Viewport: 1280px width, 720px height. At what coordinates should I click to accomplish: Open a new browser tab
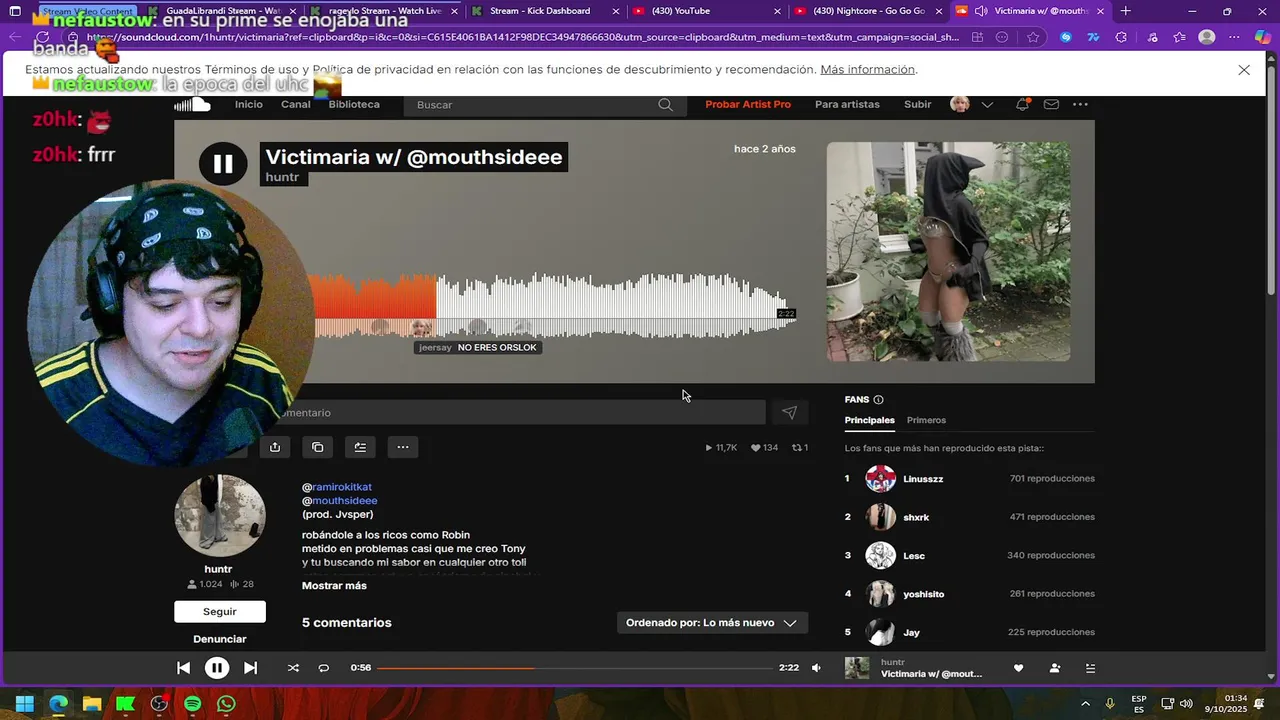click(1126, 11)
